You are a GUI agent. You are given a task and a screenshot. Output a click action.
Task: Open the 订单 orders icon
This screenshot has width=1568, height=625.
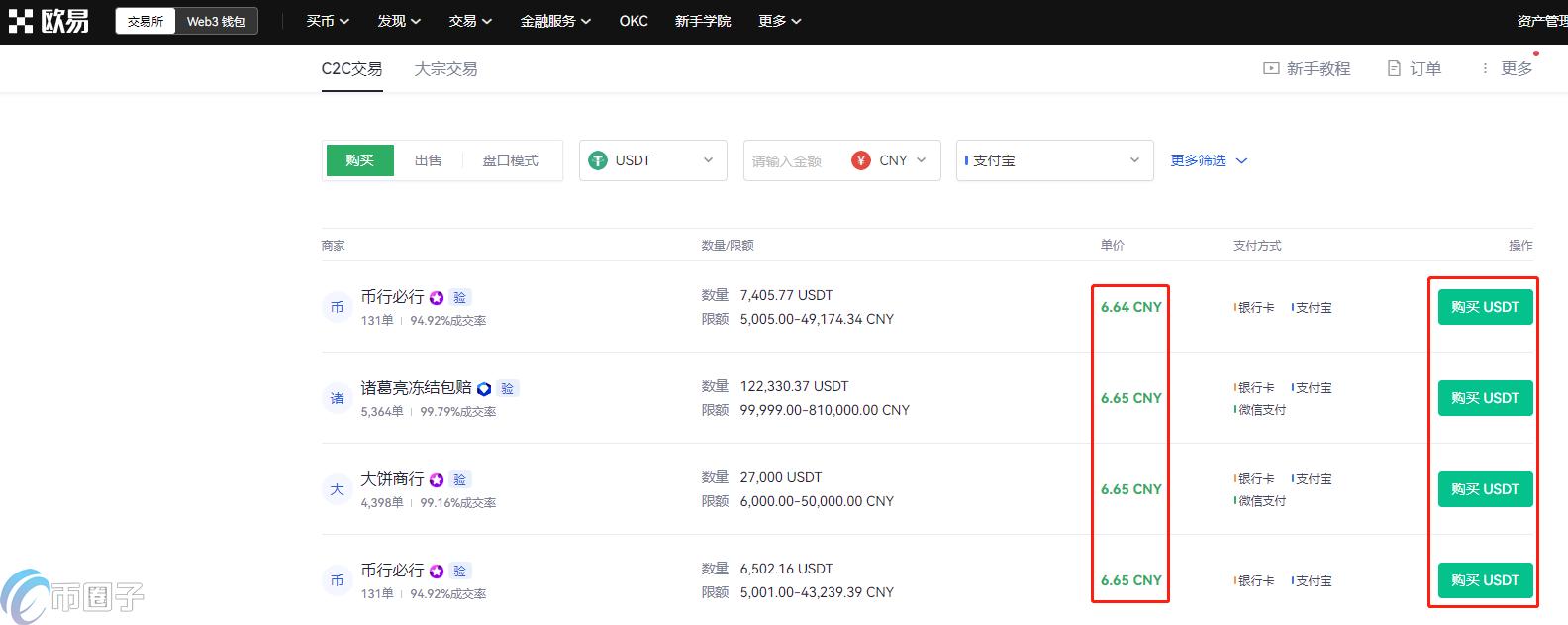1394,68
